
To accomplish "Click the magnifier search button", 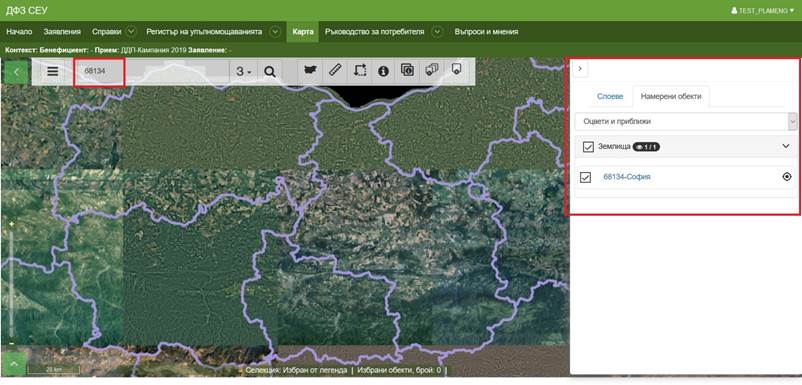I will click(270, 72).
